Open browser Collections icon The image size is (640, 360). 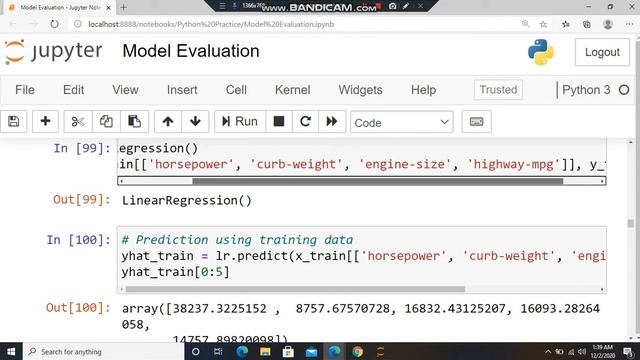coord(587,24)
